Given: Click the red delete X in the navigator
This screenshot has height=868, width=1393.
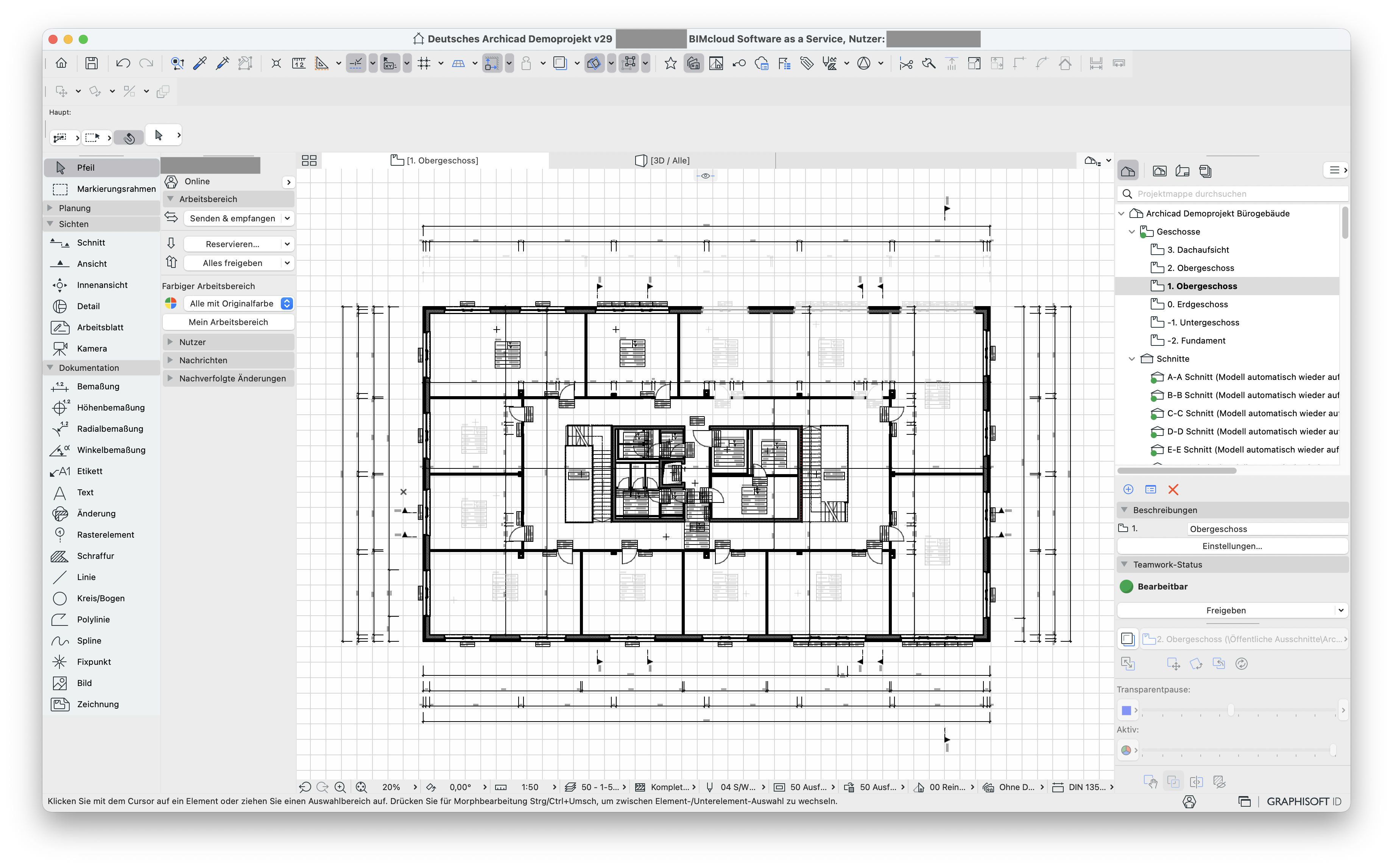Looking at the screenshot, I should click(1173, 490).
